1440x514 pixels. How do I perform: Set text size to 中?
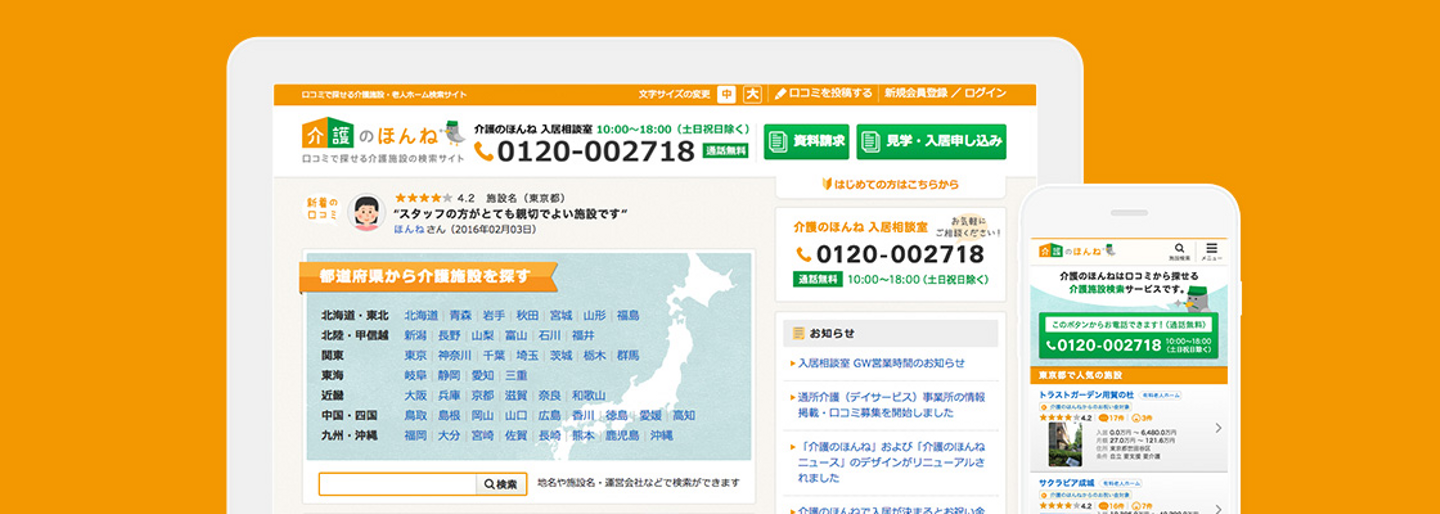(727, 94)
